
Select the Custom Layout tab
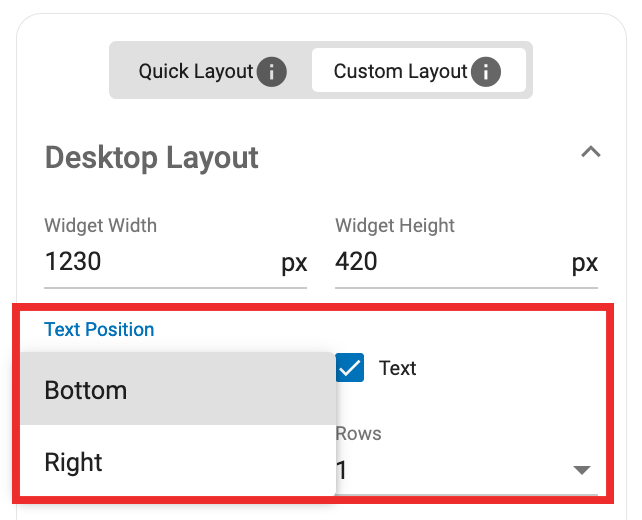400,72
